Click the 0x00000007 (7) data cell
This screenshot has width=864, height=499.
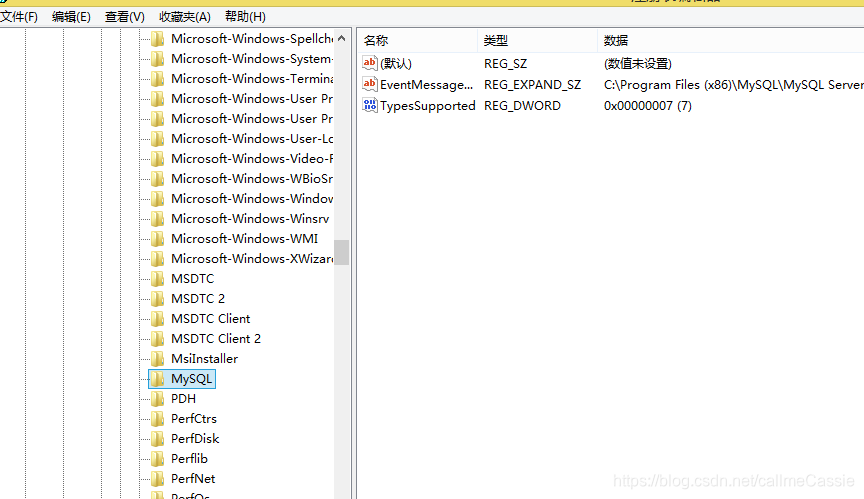point(647,106)
